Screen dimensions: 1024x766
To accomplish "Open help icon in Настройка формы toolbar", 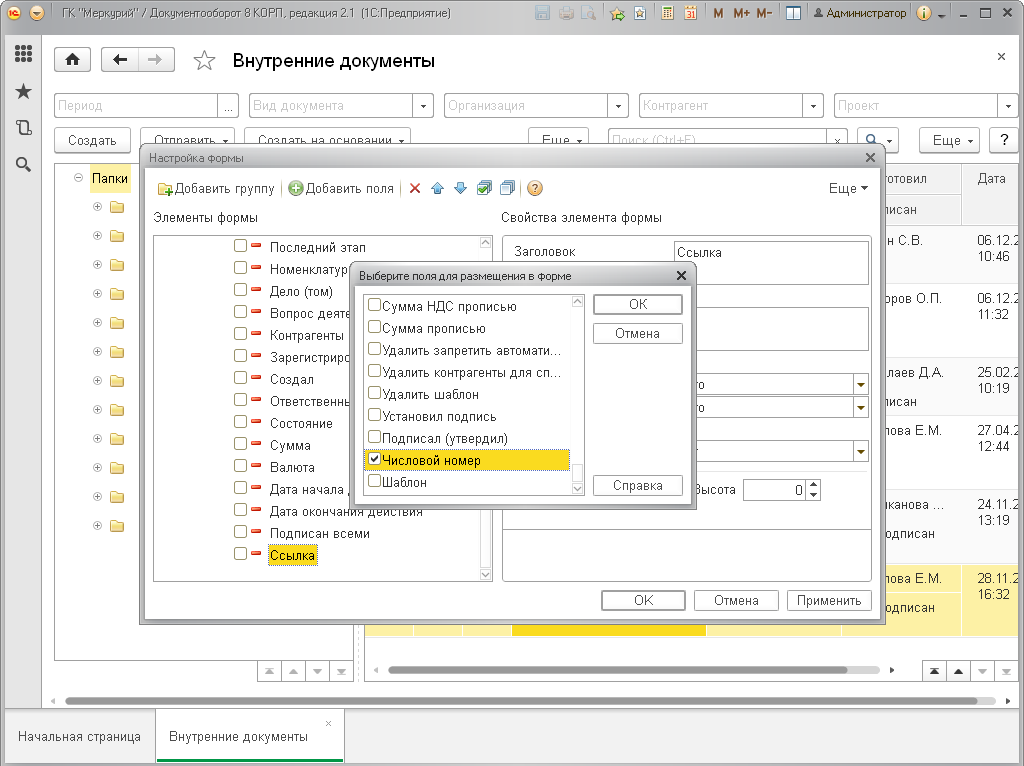I will pyautogui.click(x=535, y=189).
